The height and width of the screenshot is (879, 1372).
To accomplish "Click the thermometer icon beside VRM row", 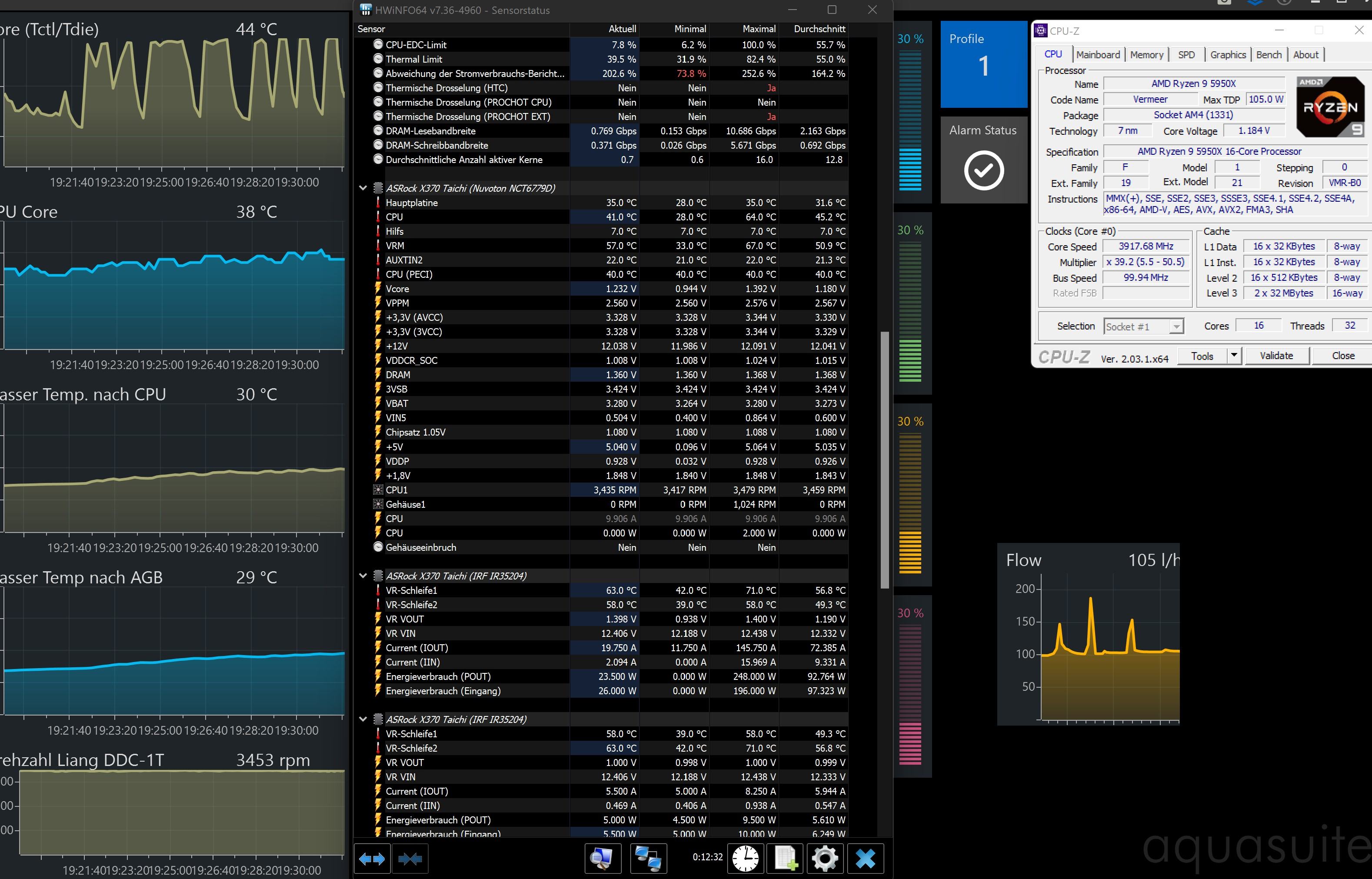I will pos(377,246).
